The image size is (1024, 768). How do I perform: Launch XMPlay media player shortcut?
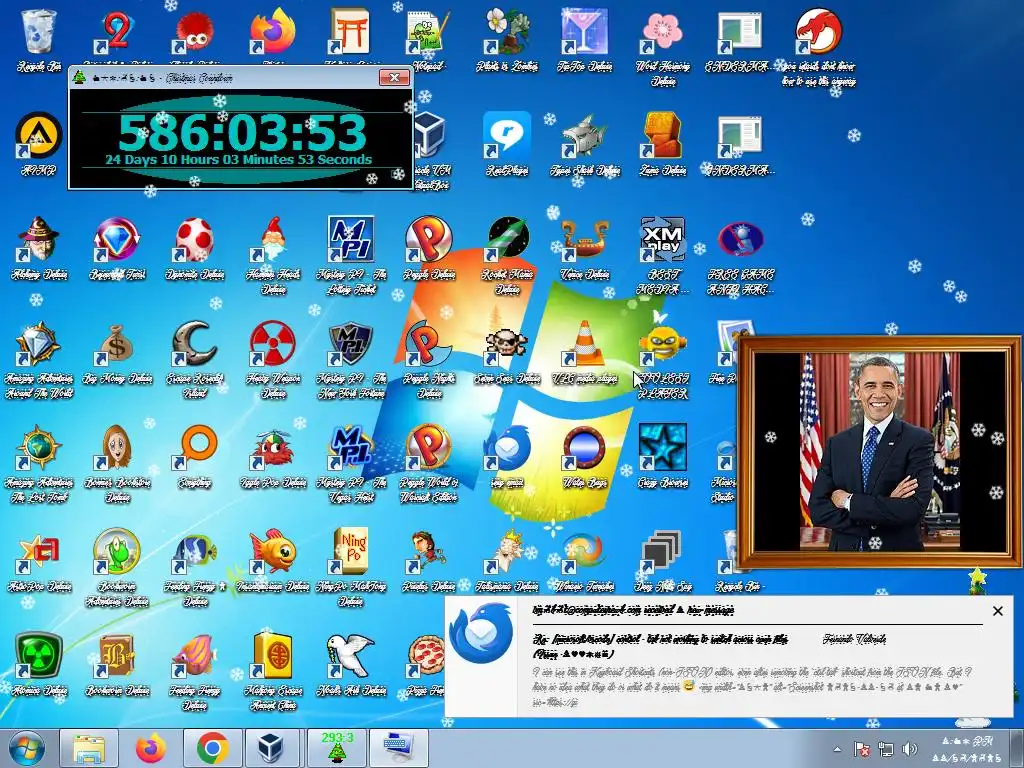663,240
